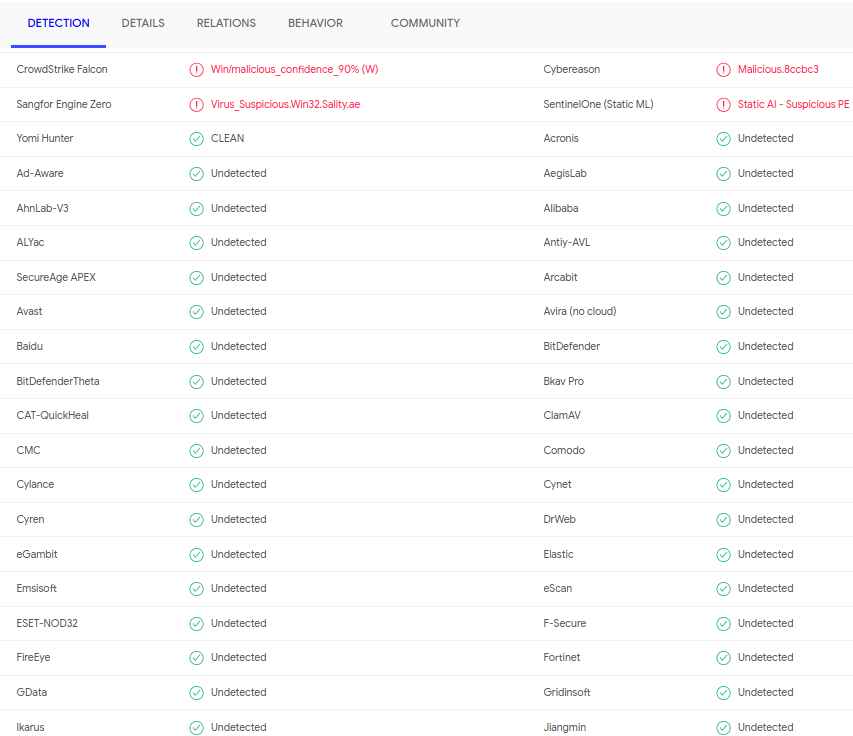
Task: Click the green check icon for Ad-Aware
Action: (196, 174)
